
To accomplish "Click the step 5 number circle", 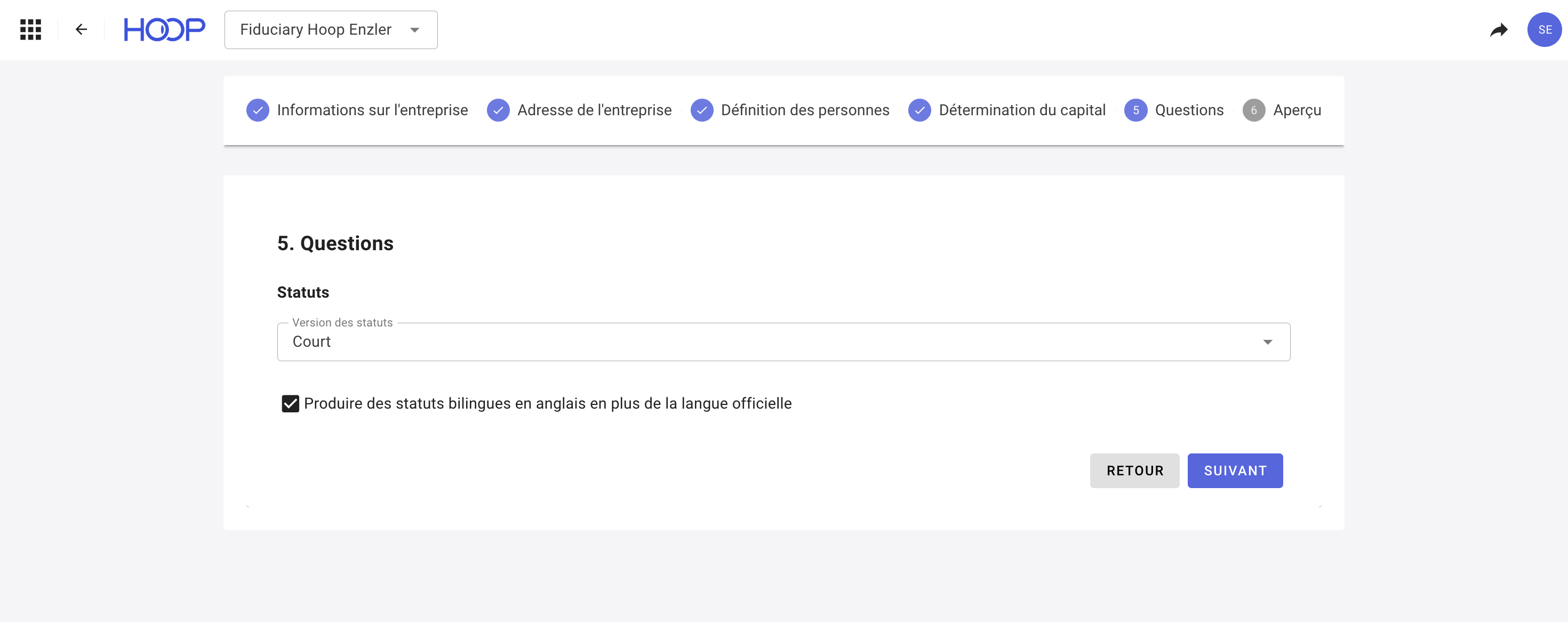I will pos(1135,110).
